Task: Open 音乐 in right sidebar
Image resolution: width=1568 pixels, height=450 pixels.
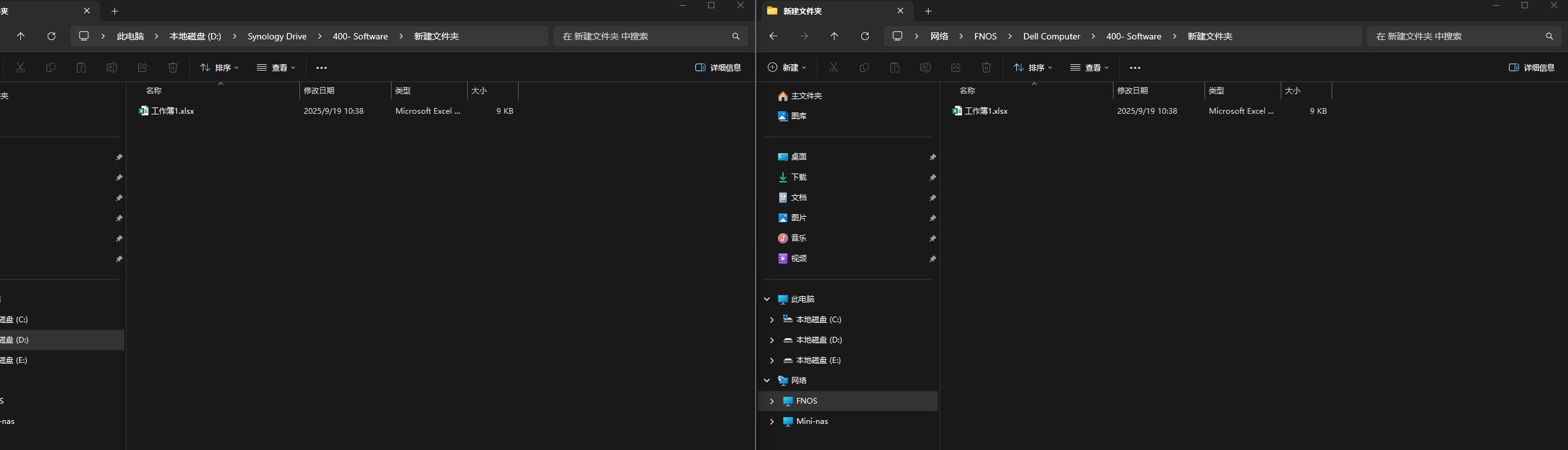Action: [x=793, y=238]
